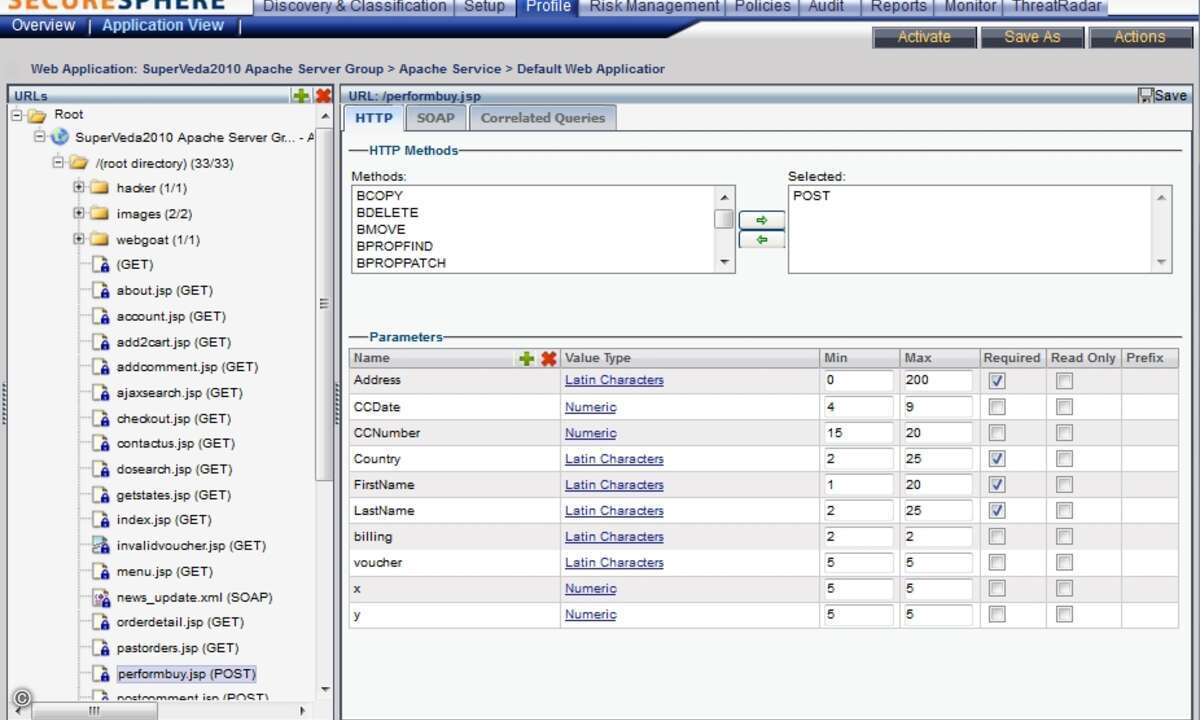Expand the hacker folder

click(78, 188)
